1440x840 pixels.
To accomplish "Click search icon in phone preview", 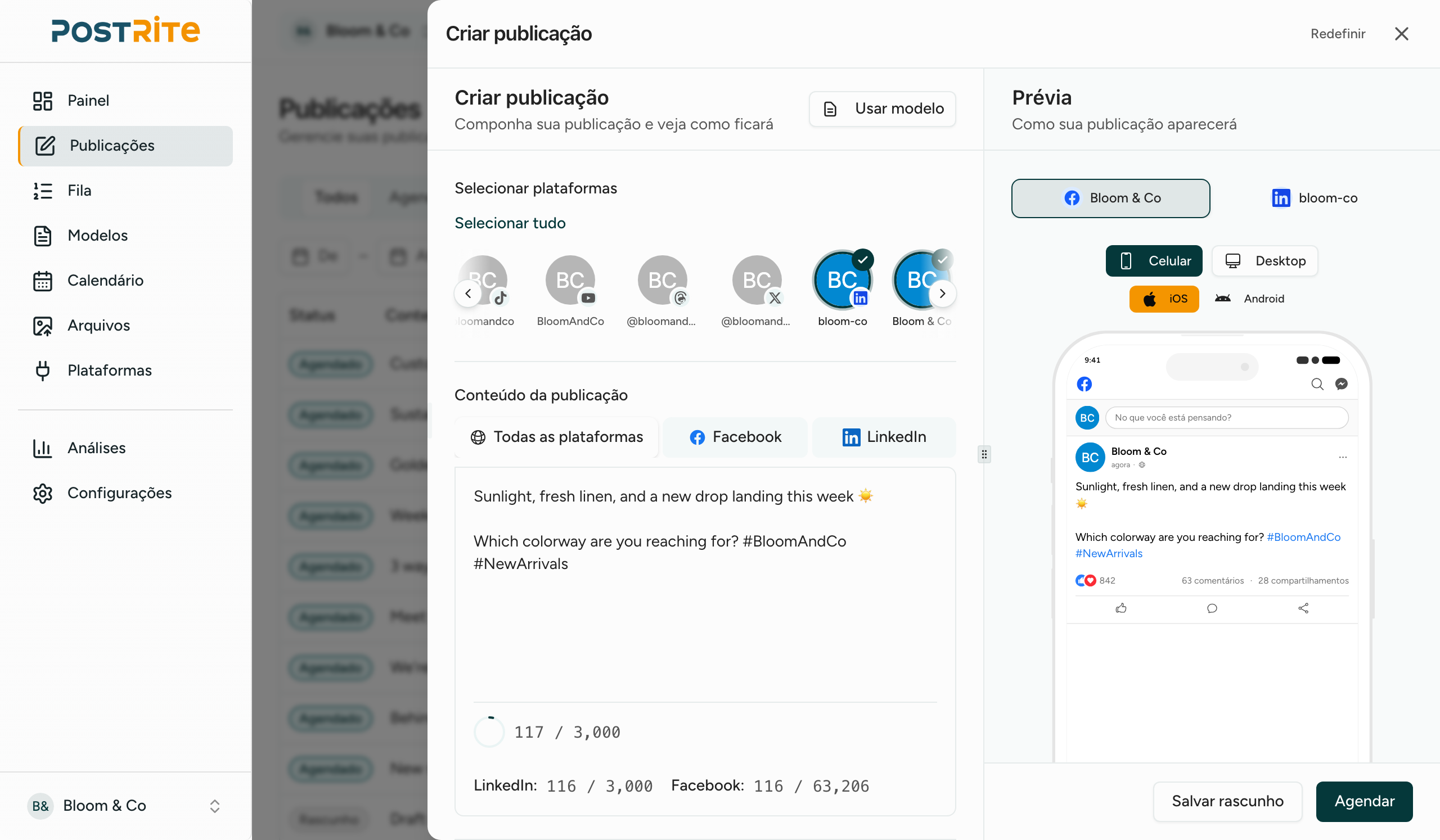I will (1317, 384).
